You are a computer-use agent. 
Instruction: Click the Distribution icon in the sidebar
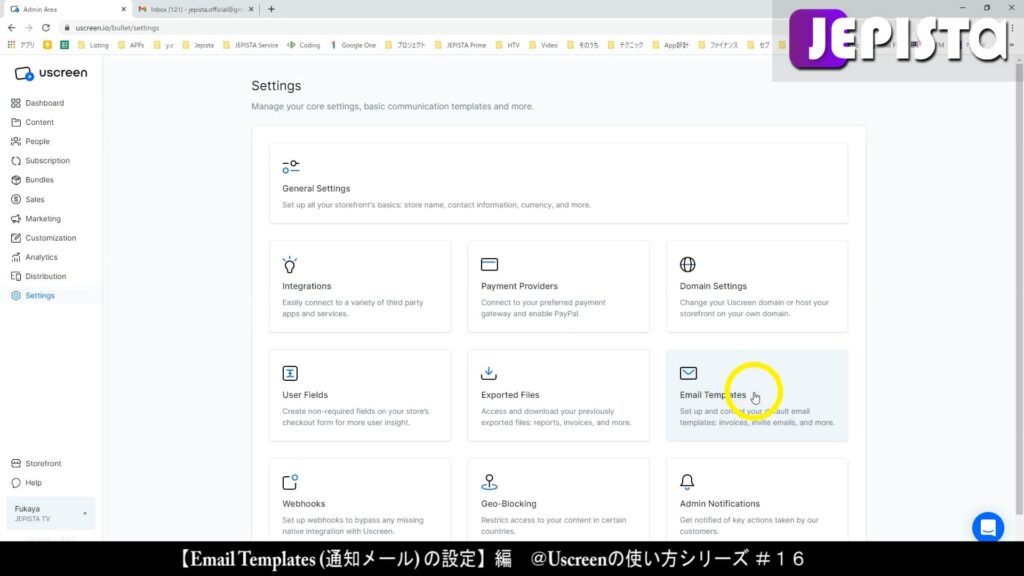[16, 276]
